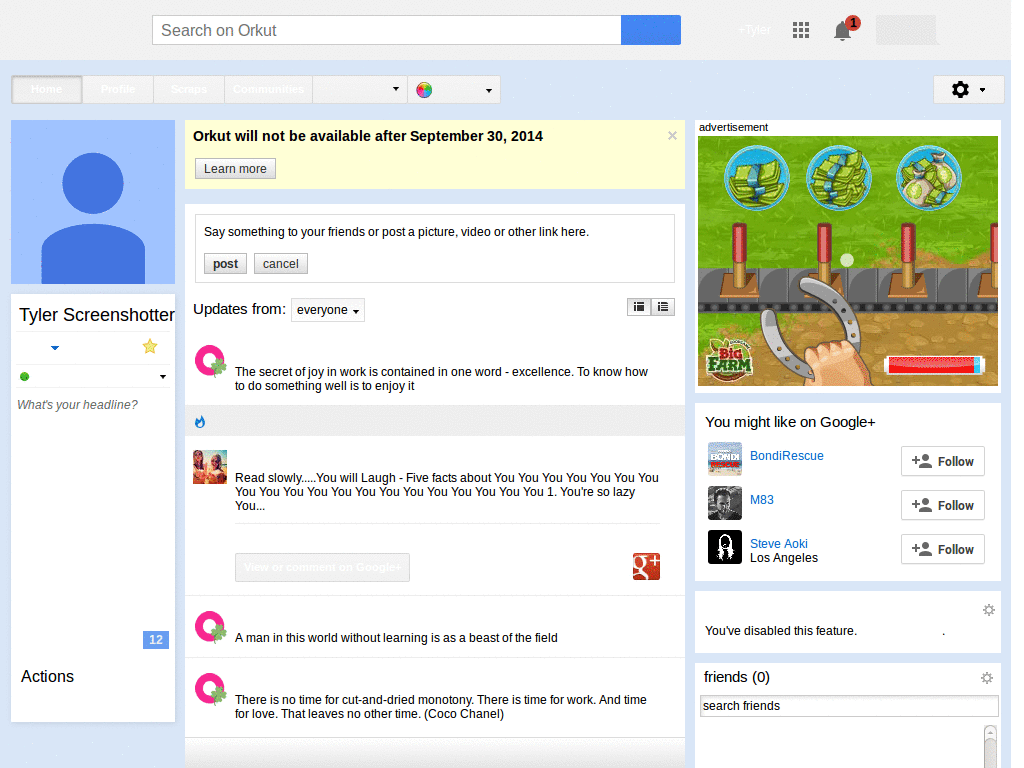Click the search friends field
Image resolution: width=1024 pixels, height=768 pixels.
coord(849,706)
